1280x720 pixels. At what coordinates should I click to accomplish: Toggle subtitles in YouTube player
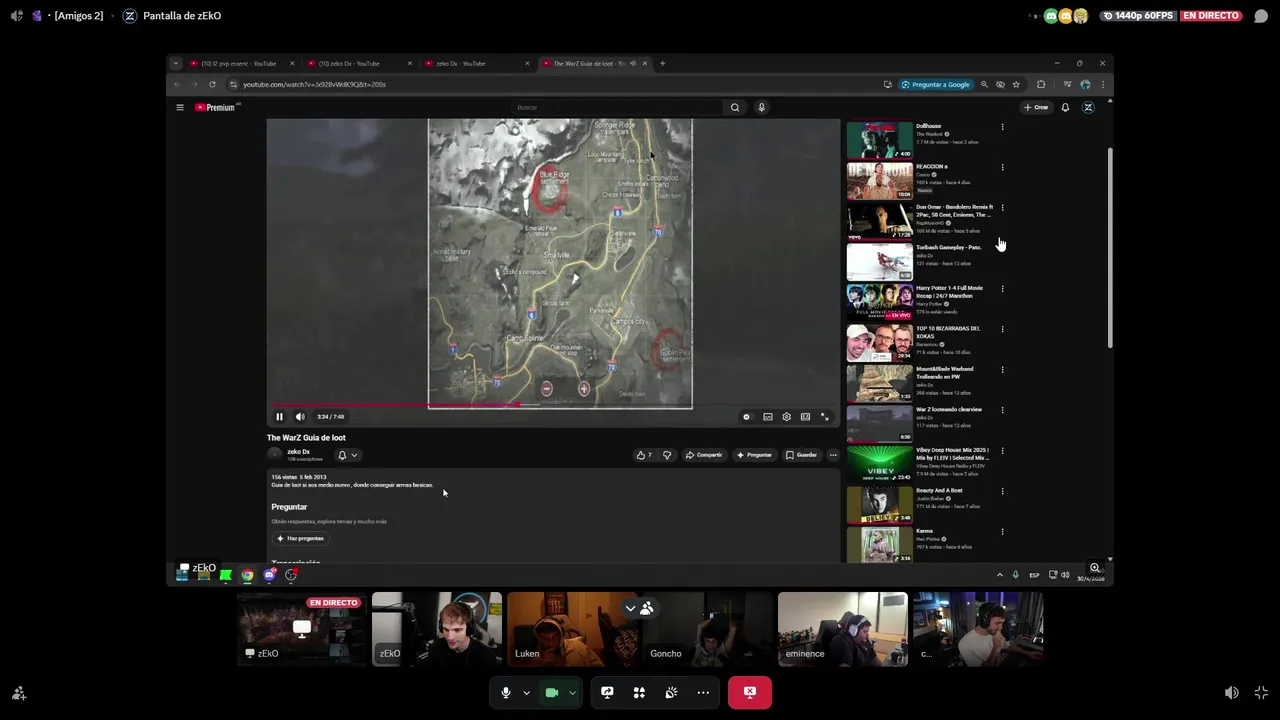click(x=768, y=417)
